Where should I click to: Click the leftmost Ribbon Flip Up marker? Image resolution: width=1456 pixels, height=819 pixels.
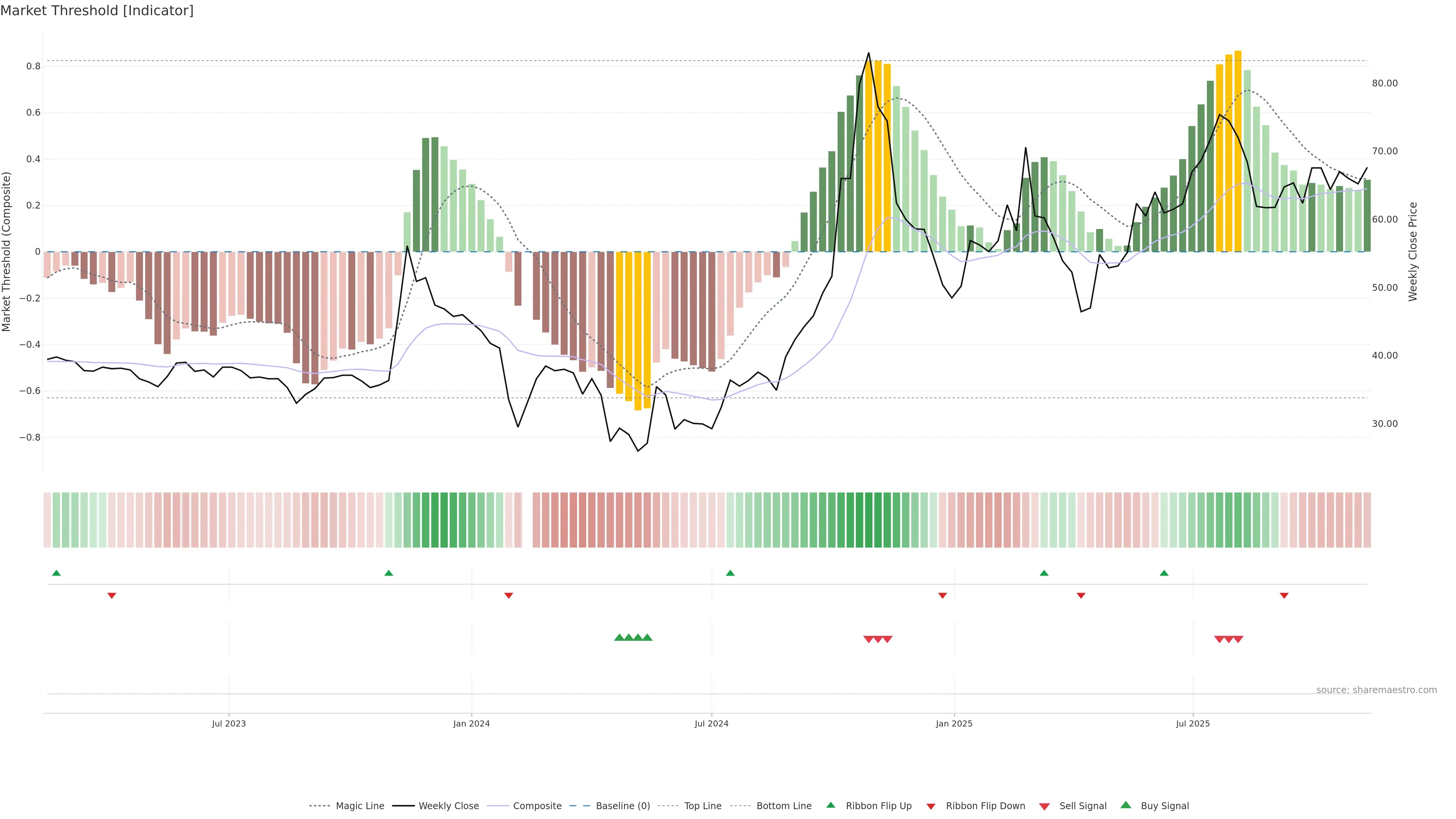(x=56, y=573)
